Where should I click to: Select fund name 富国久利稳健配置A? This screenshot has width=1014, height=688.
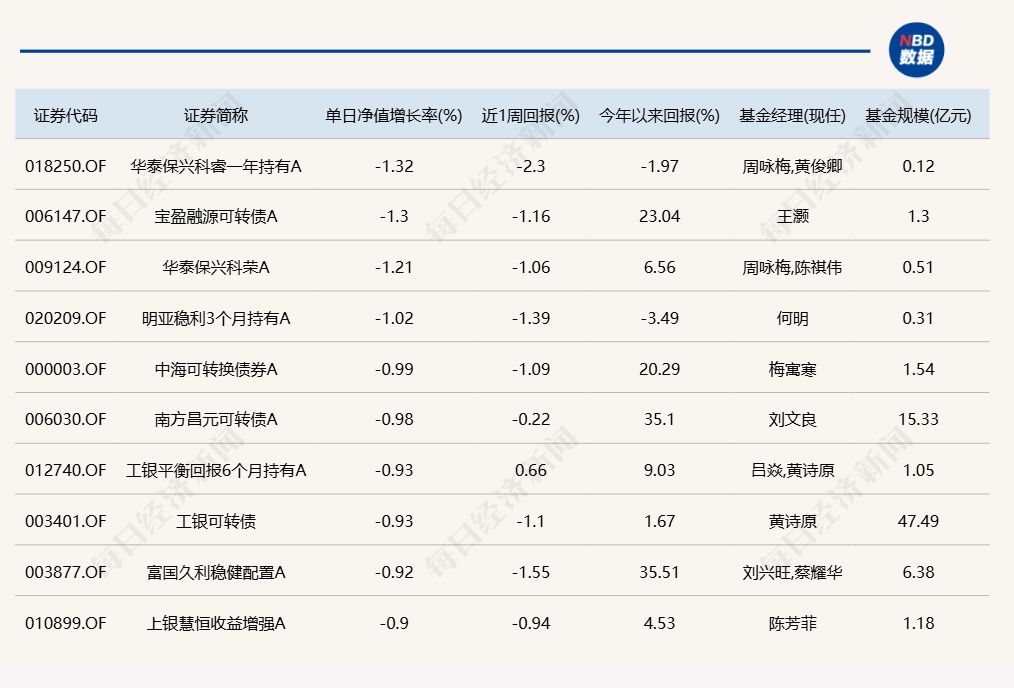tap(216, 572)
